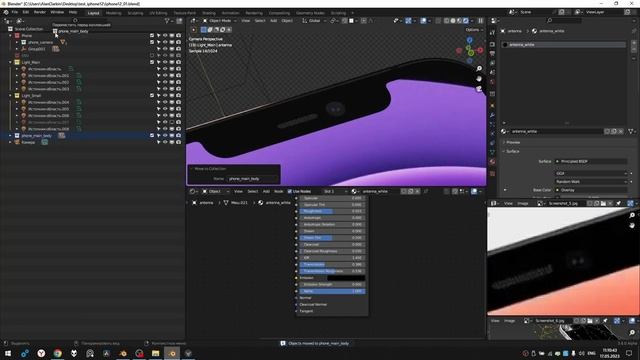Open the viewport View menu
The height and width of the screenshot is (360, 640).
[245, 20]
